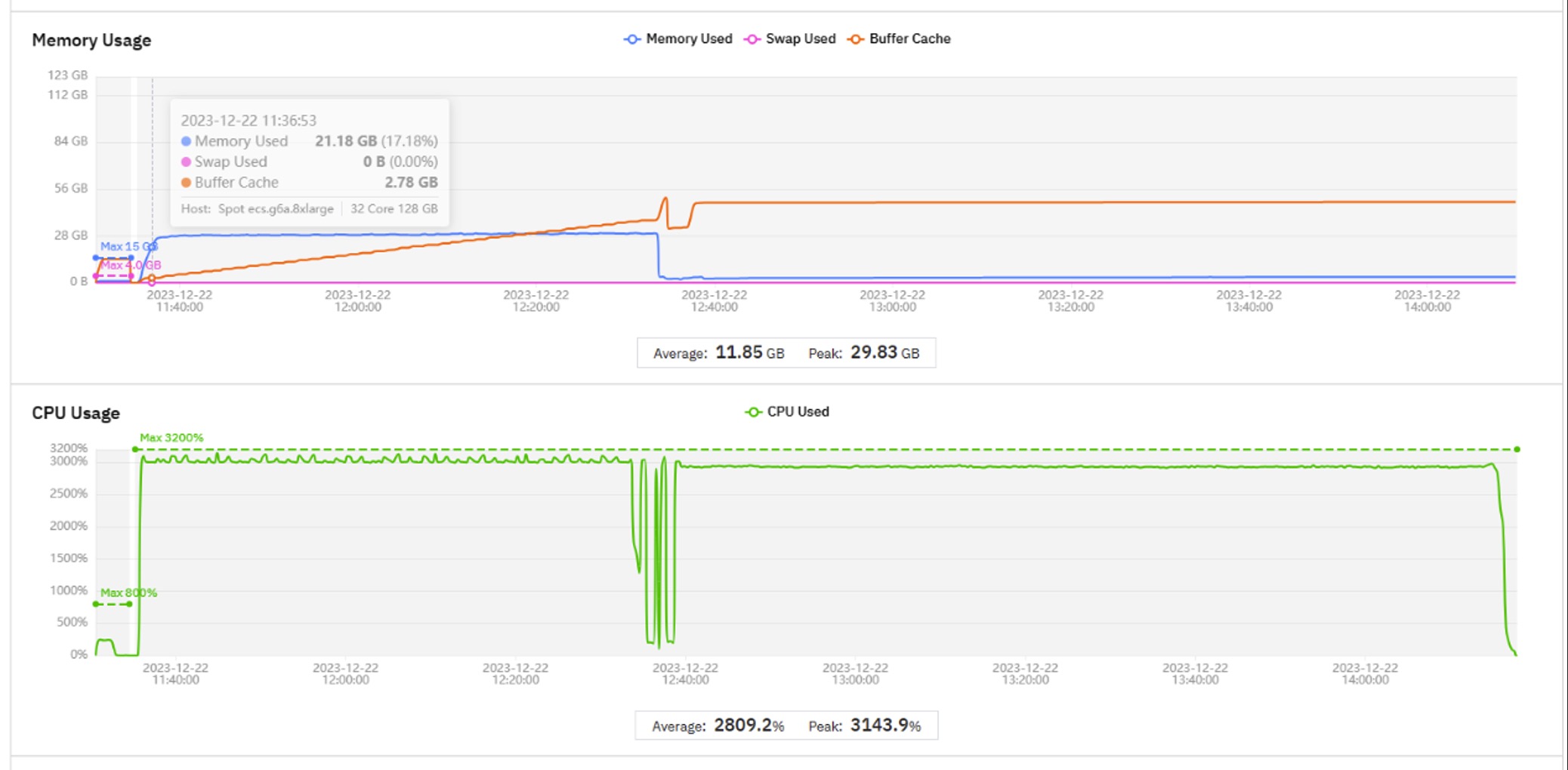Click the 1500% y-axis label

tap(69, 558)
